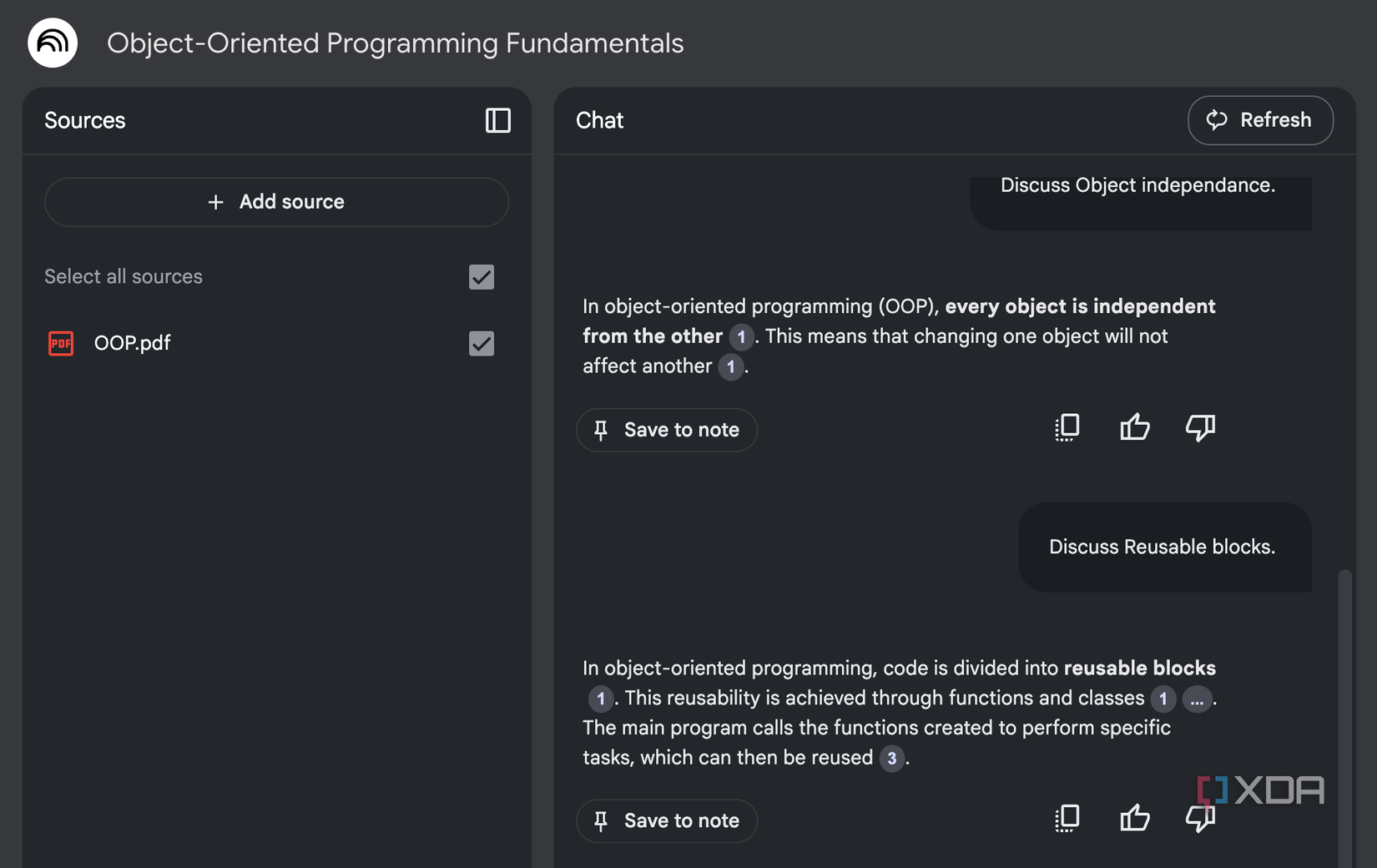Open citation 1 after 'from the other'

(741, 336)
